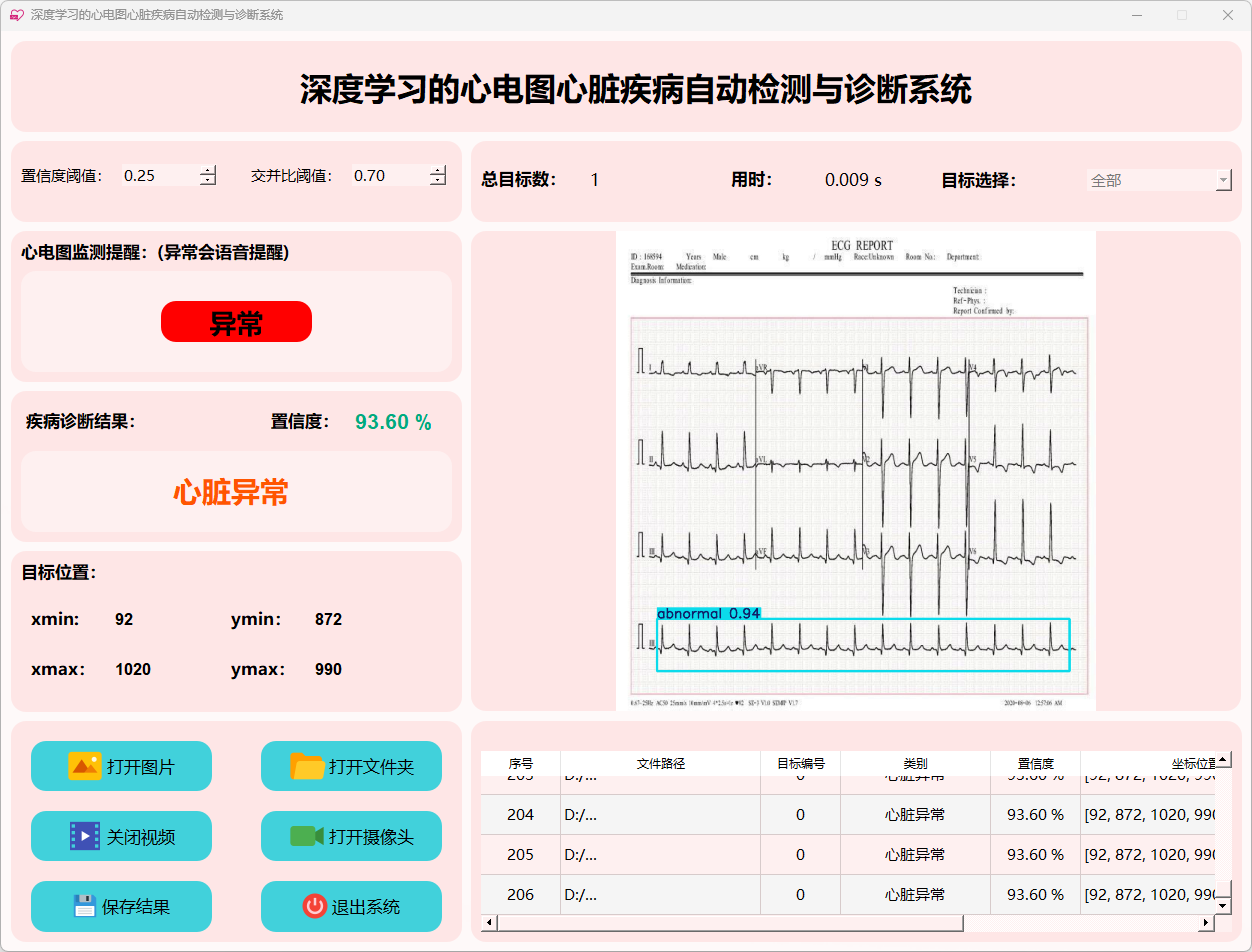Image resolution: width=1252 pixels, height=952 pixels.
Task: Click the folder icon on 打开文件夹
Action: 307,766
